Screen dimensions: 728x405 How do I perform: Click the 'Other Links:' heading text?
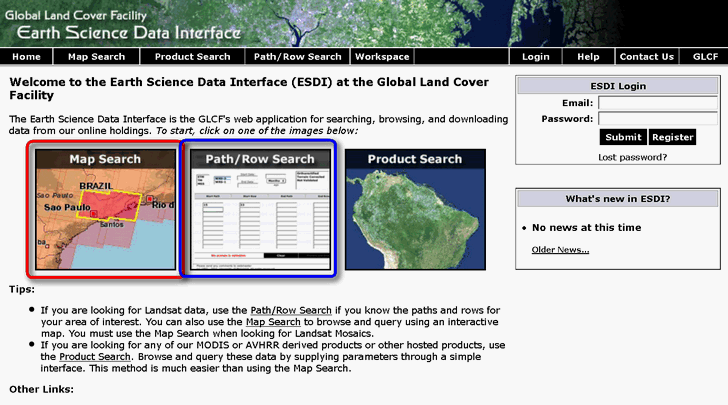[x=41, y=389]
